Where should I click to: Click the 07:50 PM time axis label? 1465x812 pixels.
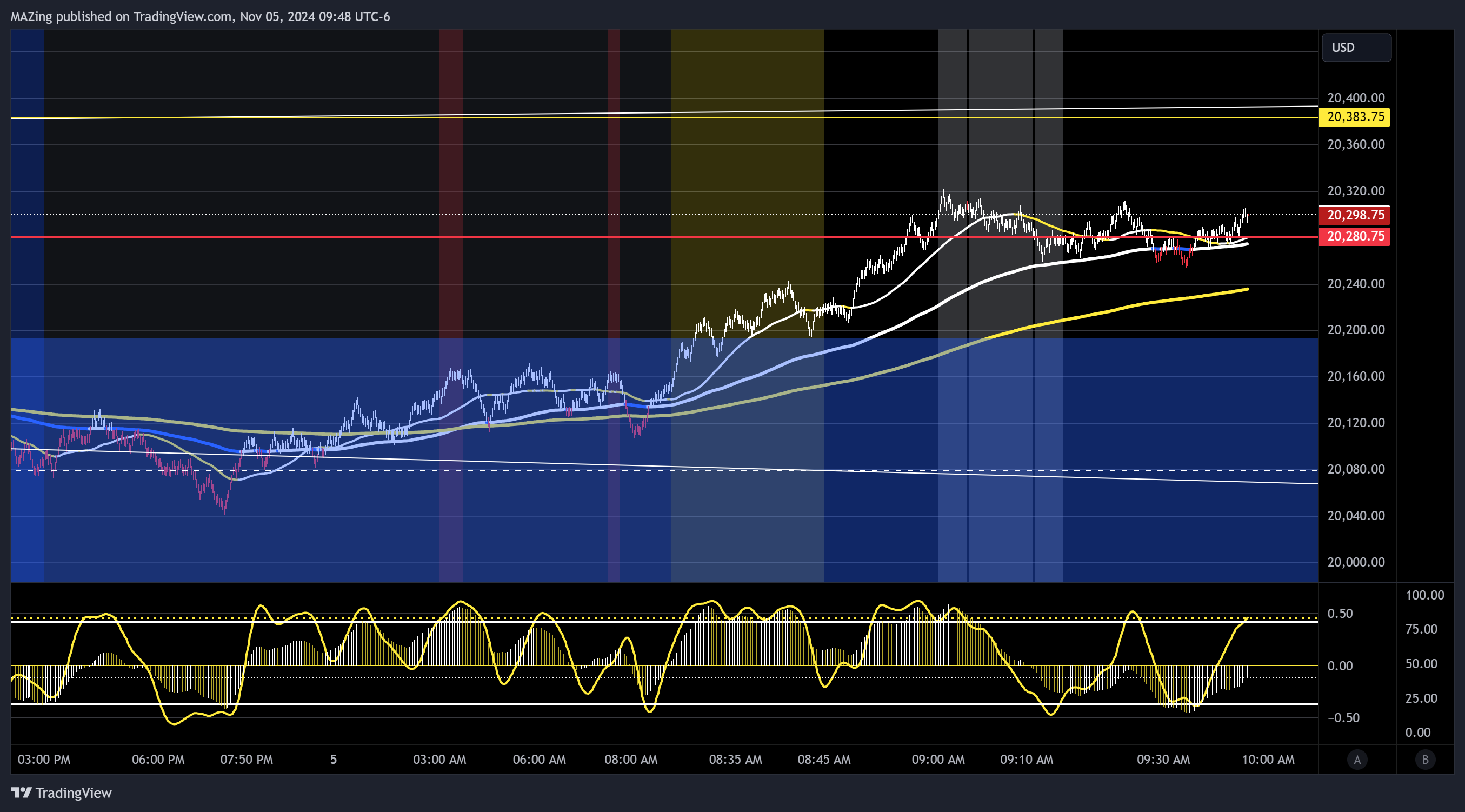(x=247, y=760)
